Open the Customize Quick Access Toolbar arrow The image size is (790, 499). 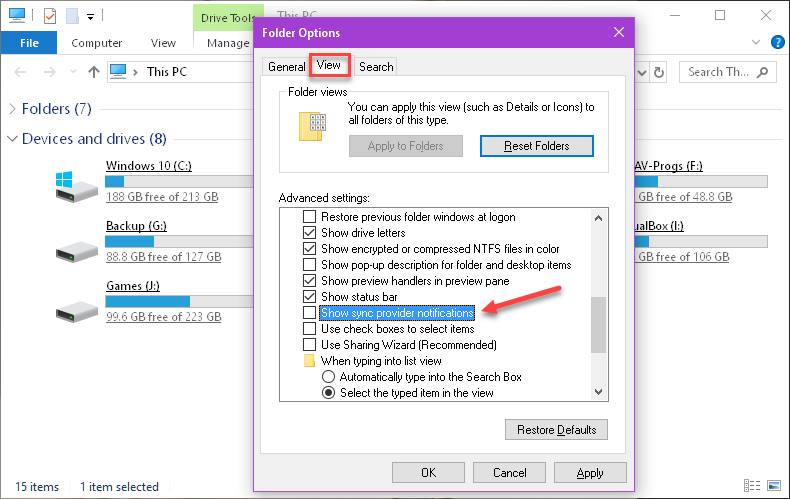pos(90,17)
